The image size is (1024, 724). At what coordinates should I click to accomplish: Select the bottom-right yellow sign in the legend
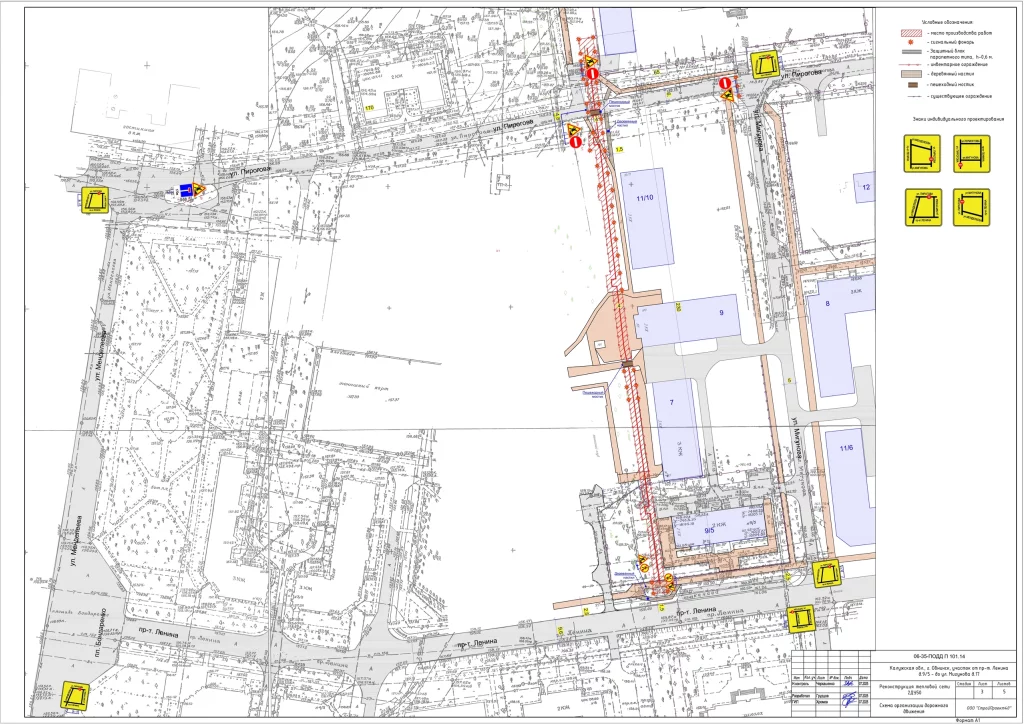point(971,206)
